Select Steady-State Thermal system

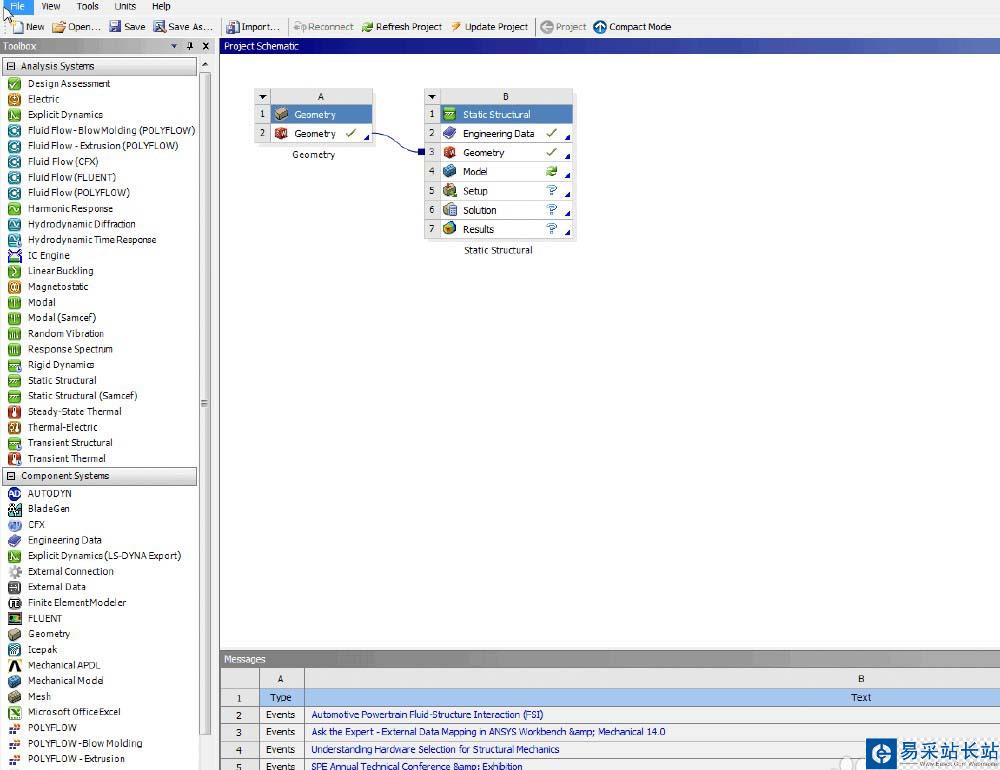click(x=64, y=411)
